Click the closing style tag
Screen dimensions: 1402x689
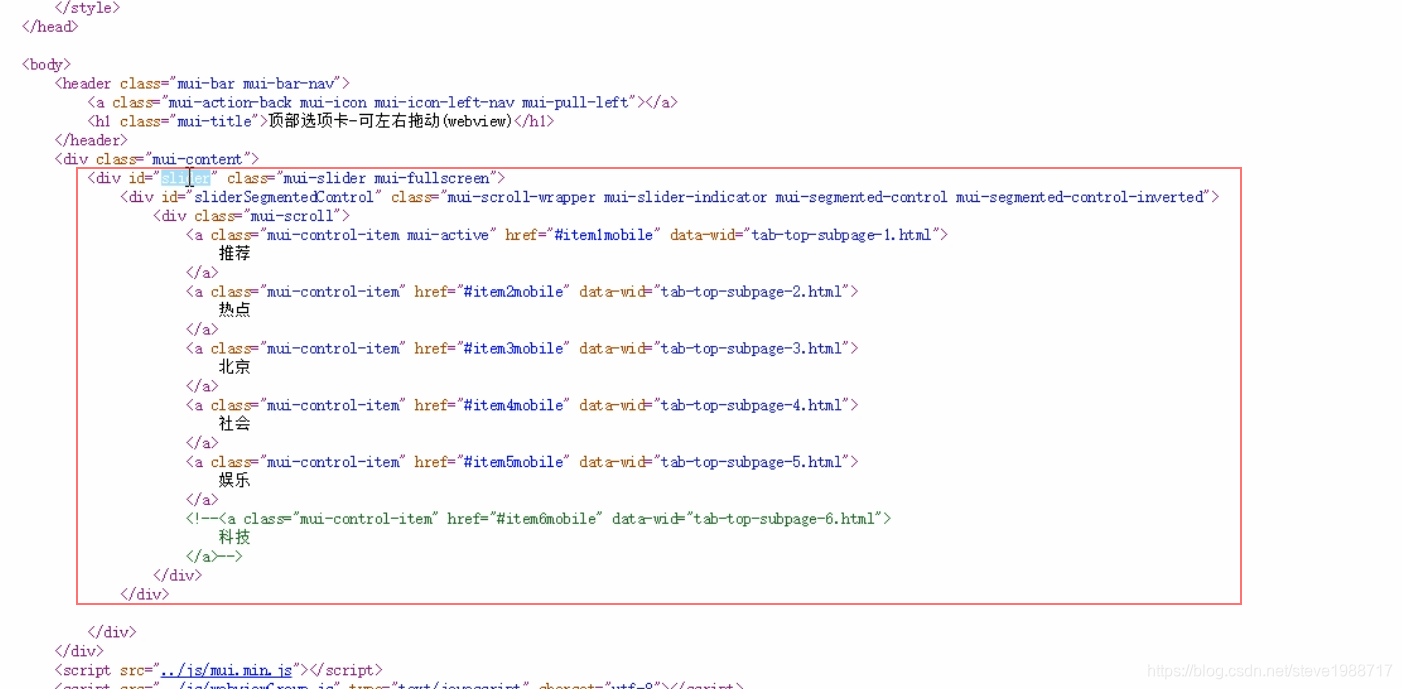(x=87, y=8)
